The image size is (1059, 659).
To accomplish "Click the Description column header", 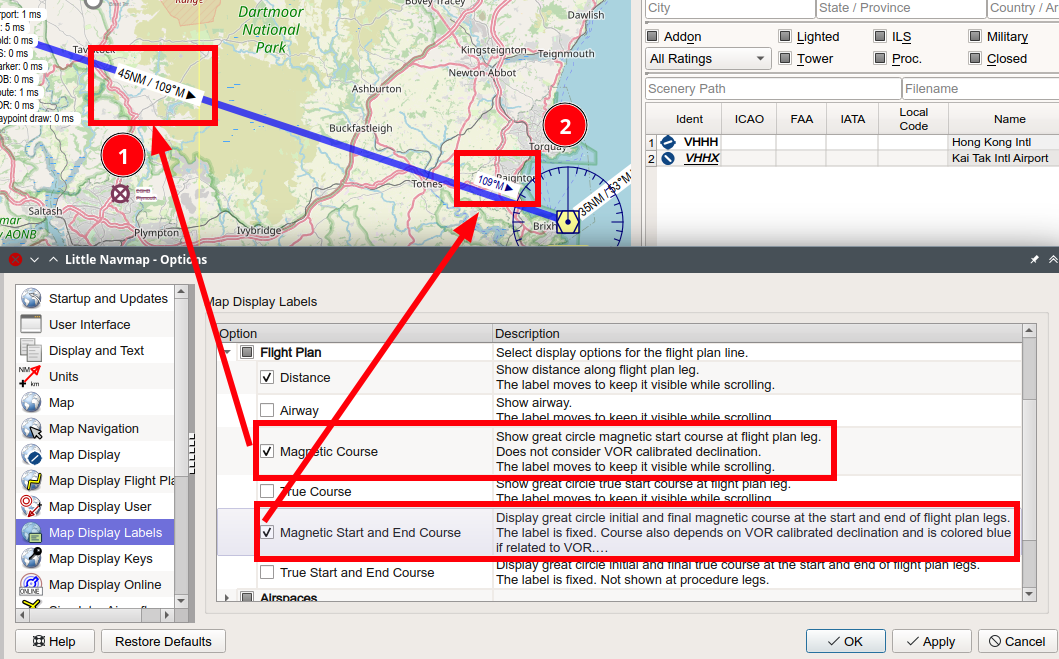I will 757,334.
